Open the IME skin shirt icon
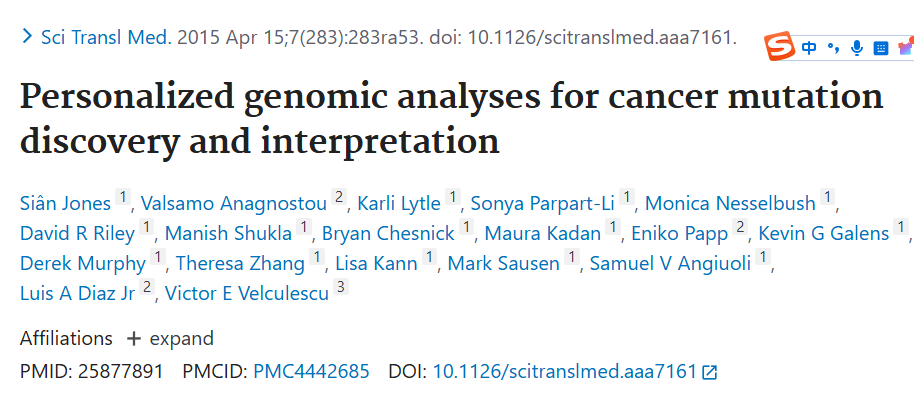This screenshot has height=399, width=914. (906, 47)
